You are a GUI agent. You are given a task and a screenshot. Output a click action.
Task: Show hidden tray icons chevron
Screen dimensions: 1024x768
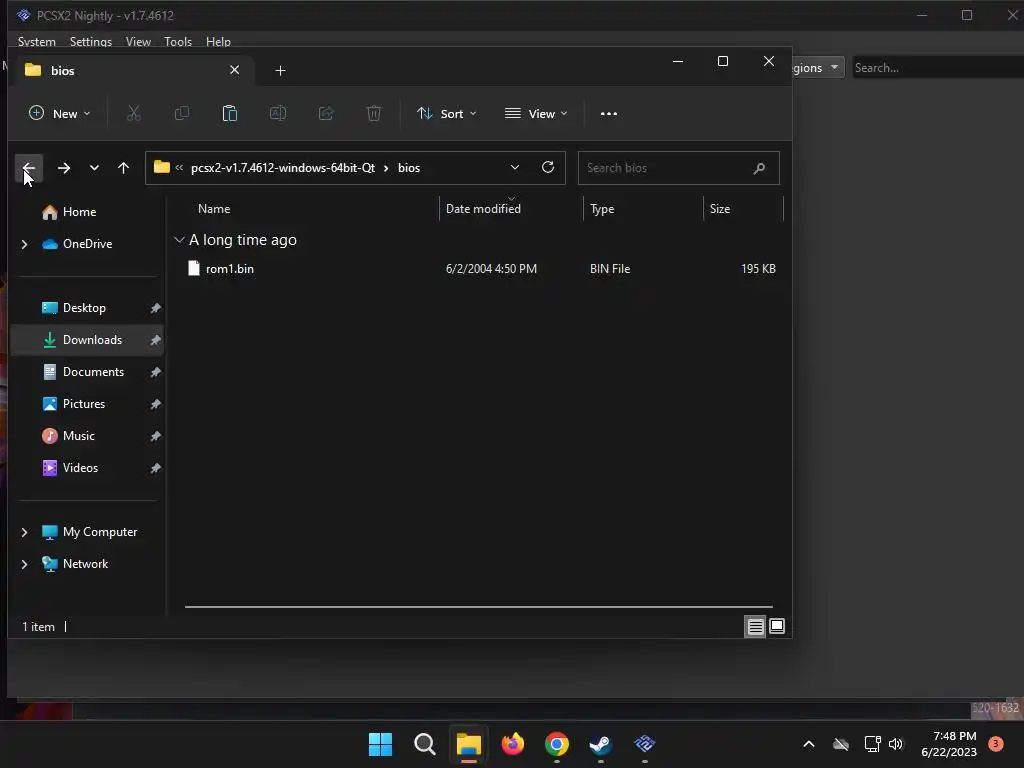(808, 744)
